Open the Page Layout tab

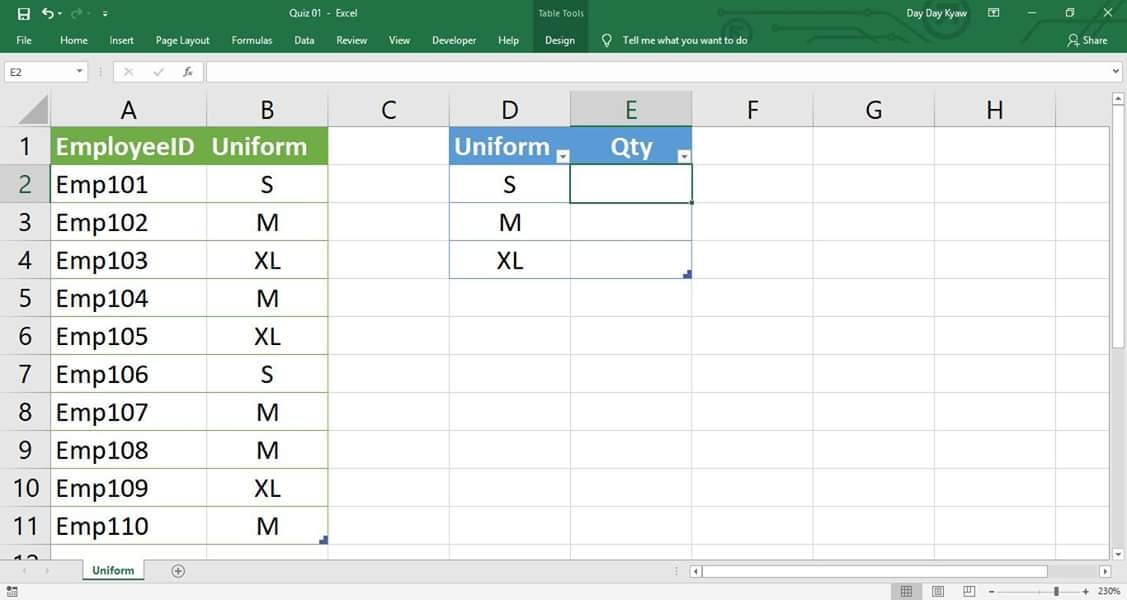click(x=183, y=40)
